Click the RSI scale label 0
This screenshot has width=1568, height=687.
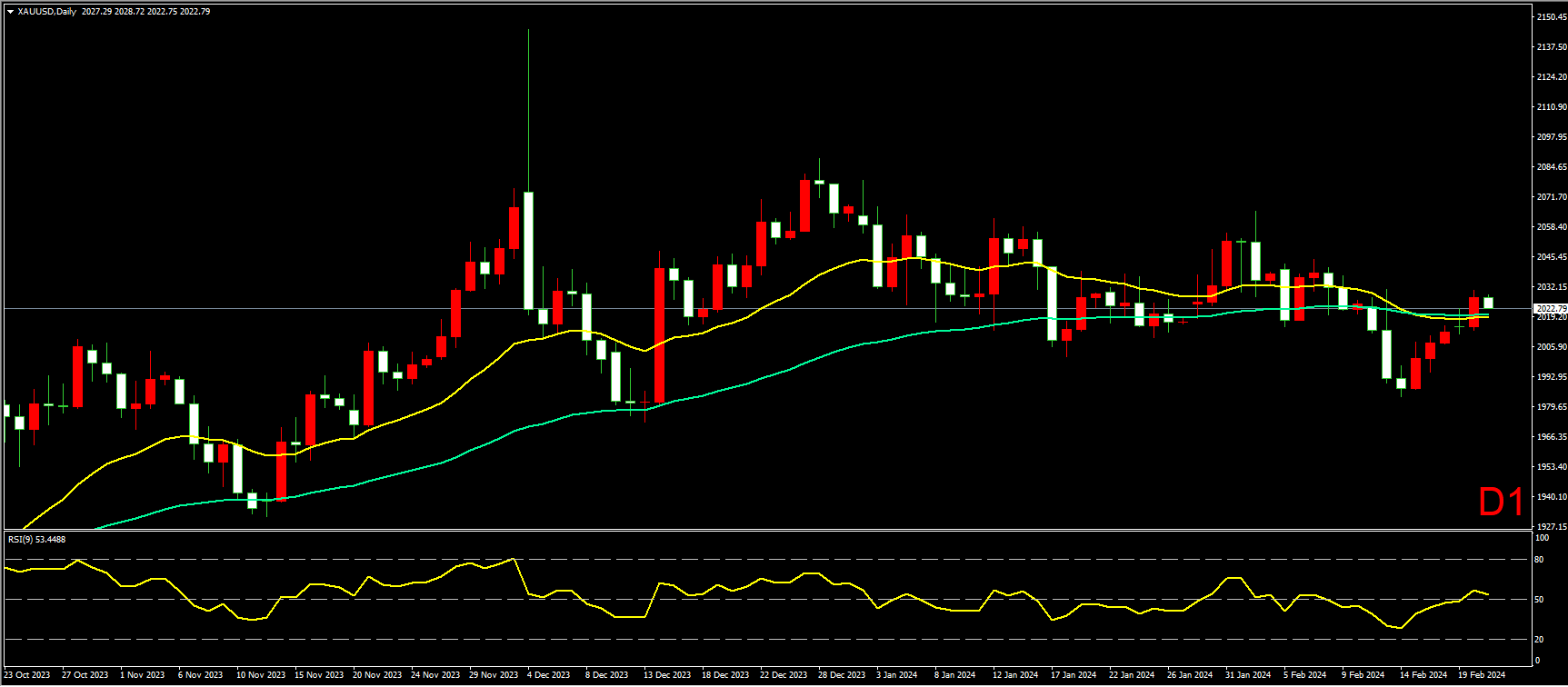coord(1538,661)
